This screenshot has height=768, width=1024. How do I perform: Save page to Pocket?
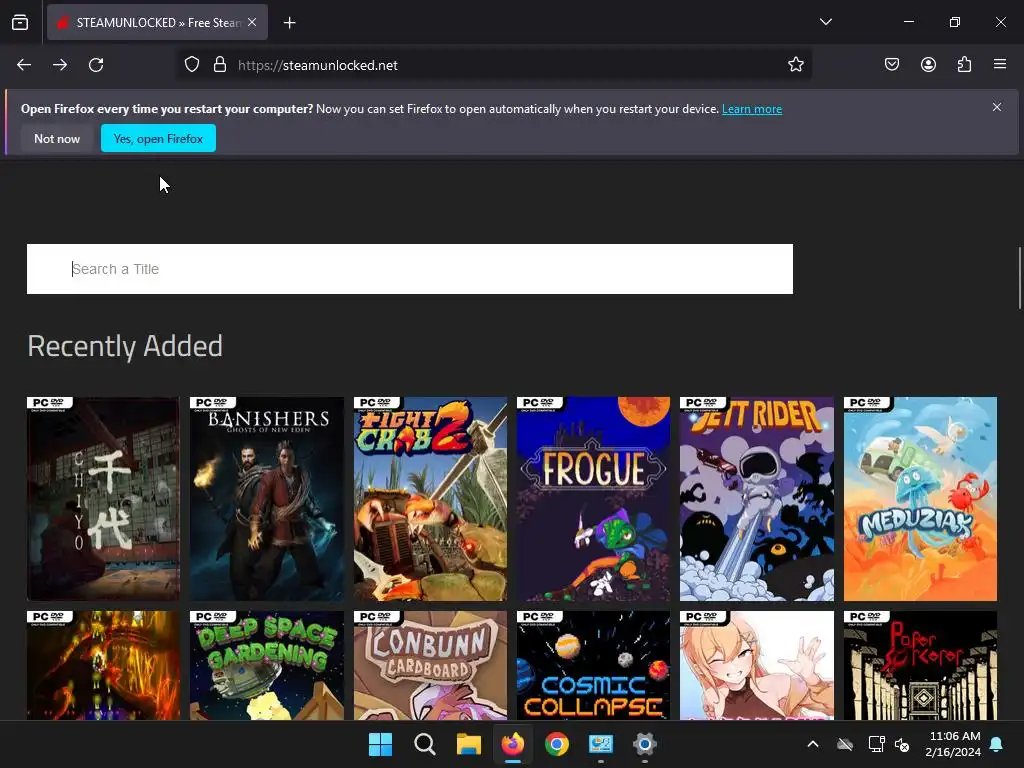coord(892,64)
